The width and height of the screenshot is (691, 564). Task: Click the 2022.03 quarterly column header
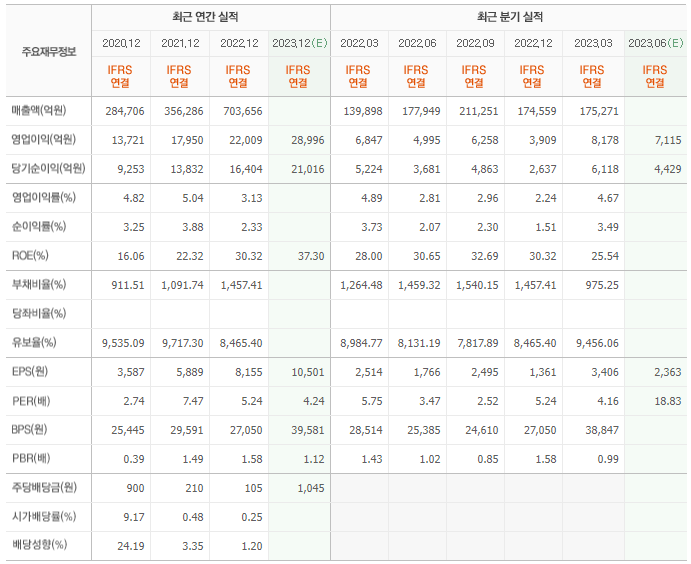[x=359, y=43]
